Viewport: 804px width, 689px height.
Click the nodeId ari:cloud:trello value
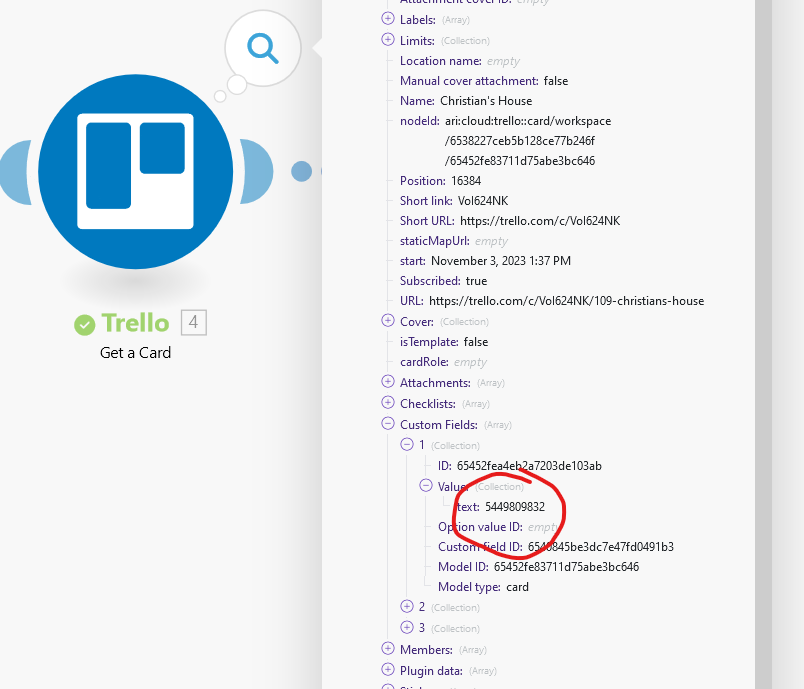528,141
